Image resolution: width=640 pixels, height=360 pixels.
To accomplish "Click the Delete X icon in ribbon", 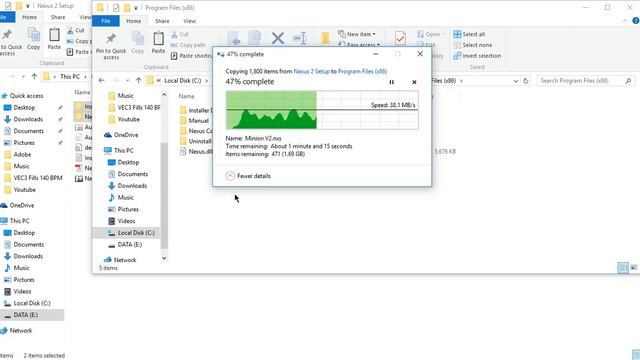I will (278, 38).
